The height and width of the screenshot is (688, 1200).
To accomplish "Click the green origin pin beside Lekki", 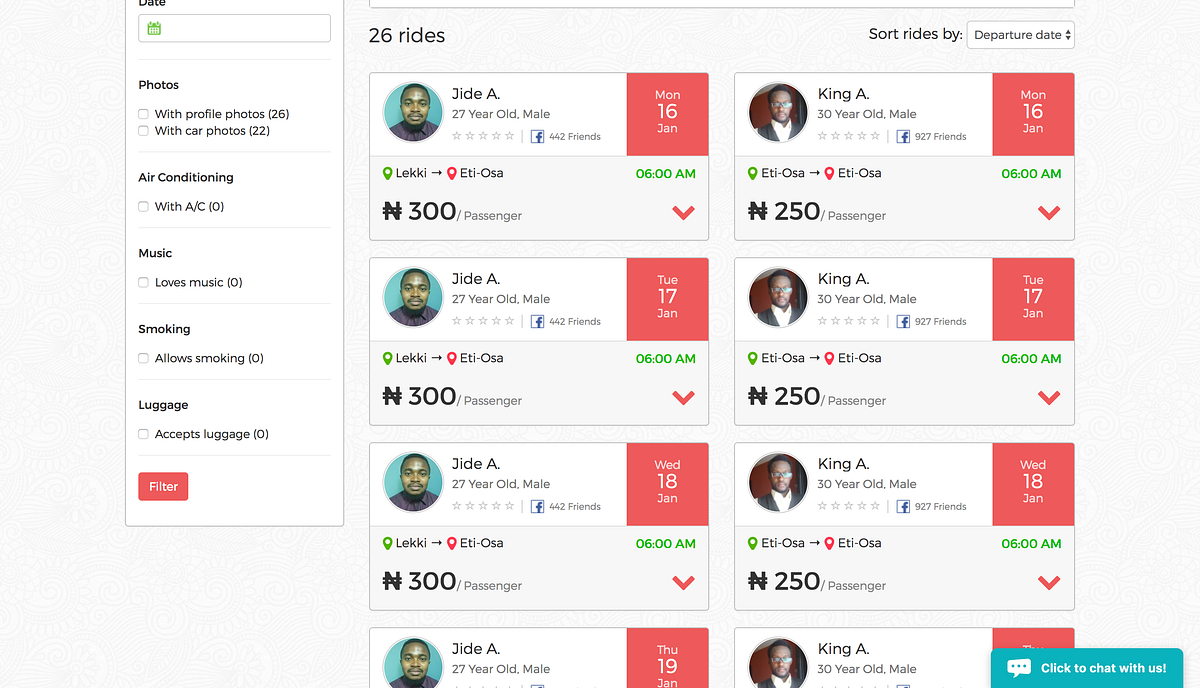I will pos(388,173).
